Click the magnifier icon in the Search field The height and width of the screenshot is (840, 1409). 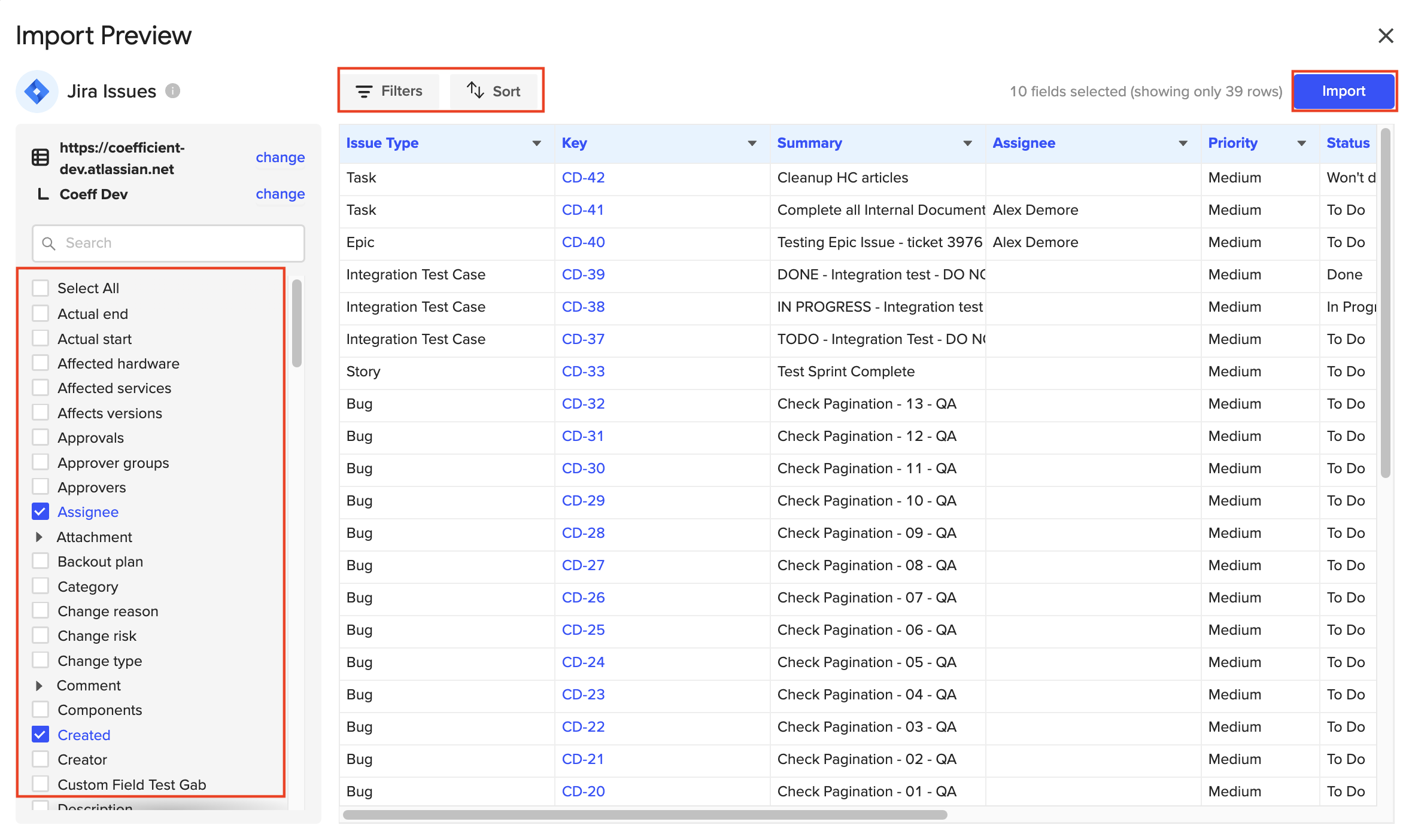click(x=48, y=244)
